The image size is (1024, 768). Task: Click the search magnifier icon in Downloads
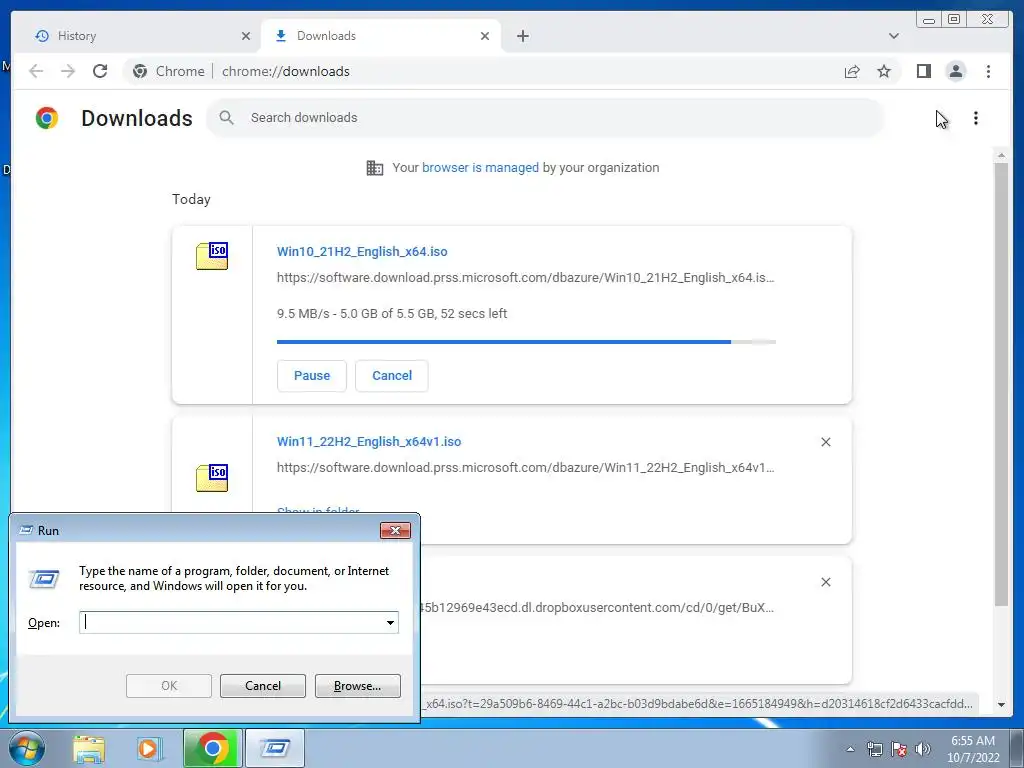tap(227, 118)
